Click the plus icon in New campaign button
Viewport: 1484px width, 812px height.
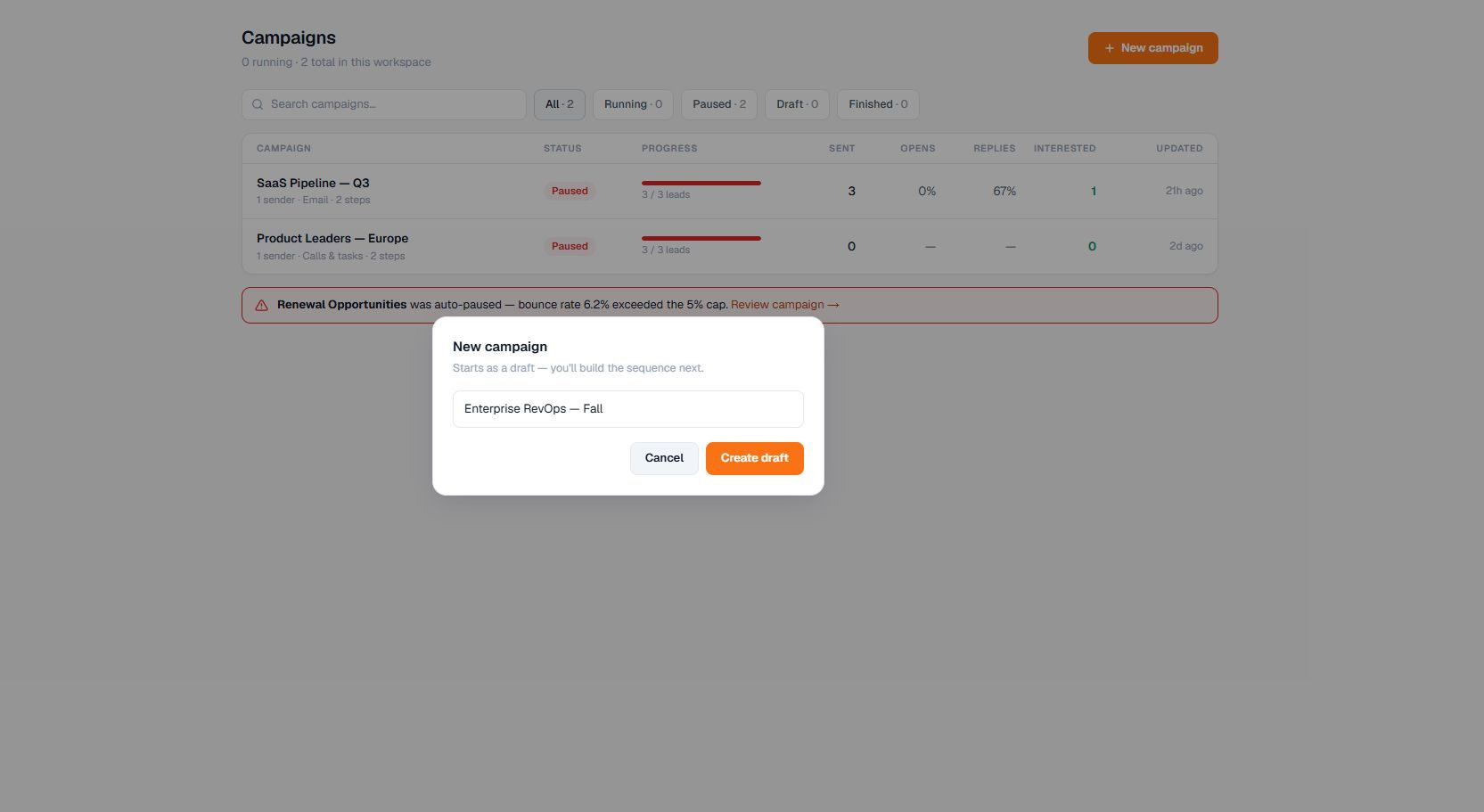(1110, 48)
